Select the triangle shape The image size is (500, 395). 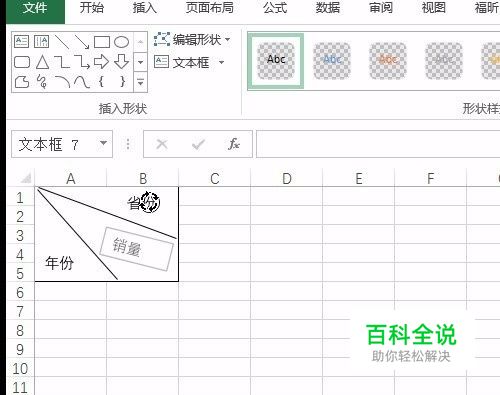coord(42,62)
